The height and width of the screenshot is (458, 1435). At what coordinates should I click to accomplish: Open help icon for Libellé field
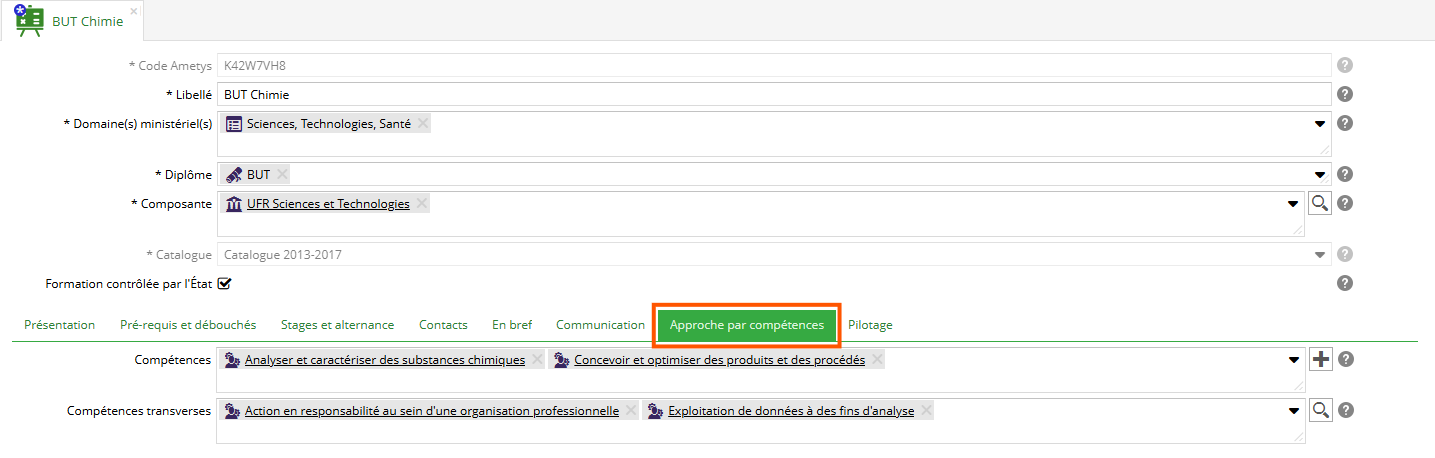point(1345,95)
